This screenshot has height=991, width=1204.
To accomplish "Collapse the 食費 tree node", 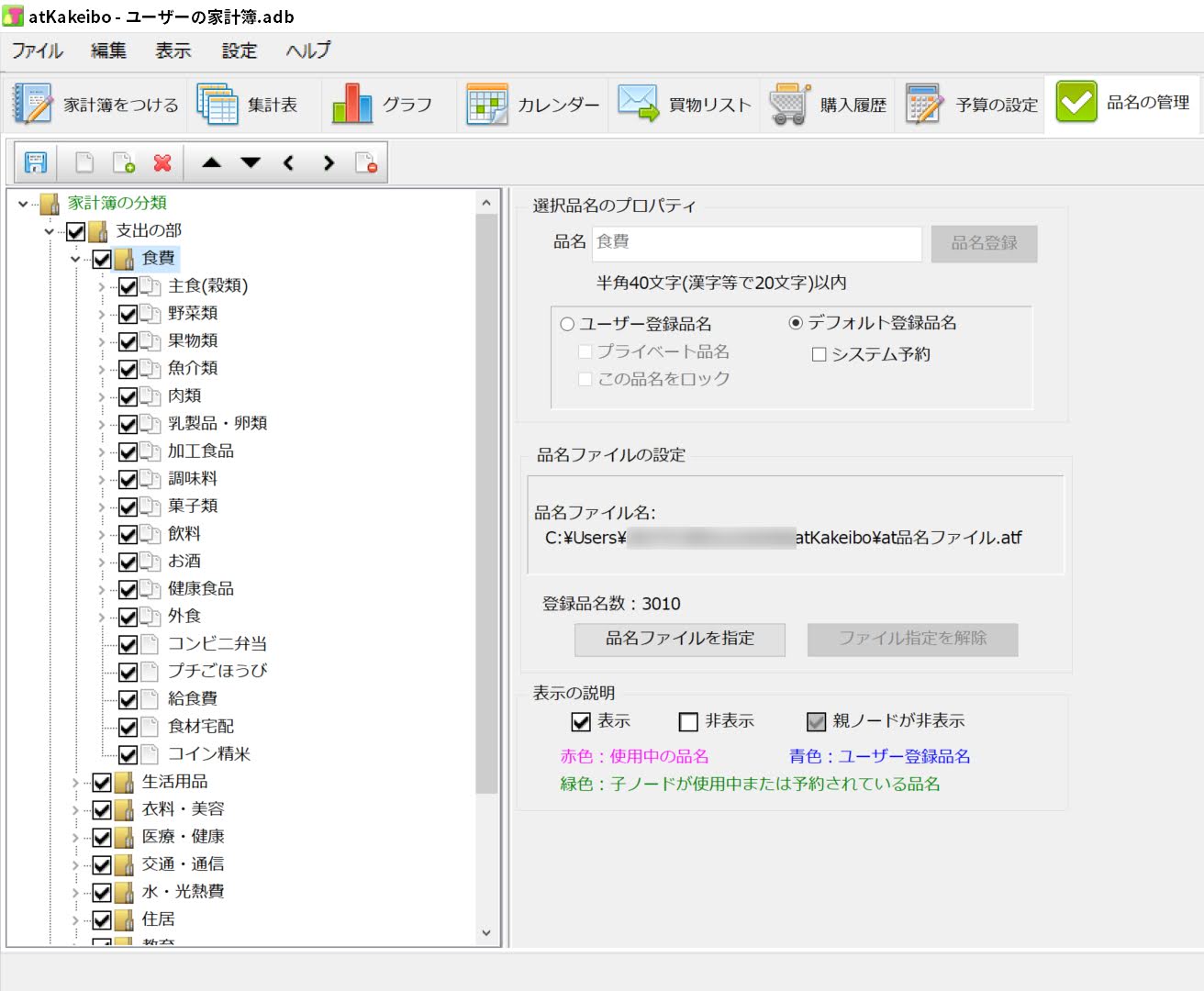I will coord(75,260).
